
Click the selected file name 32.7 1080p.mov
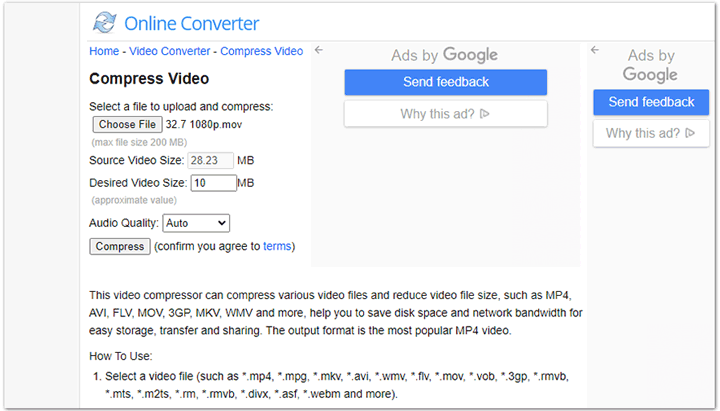click(204, 124)
